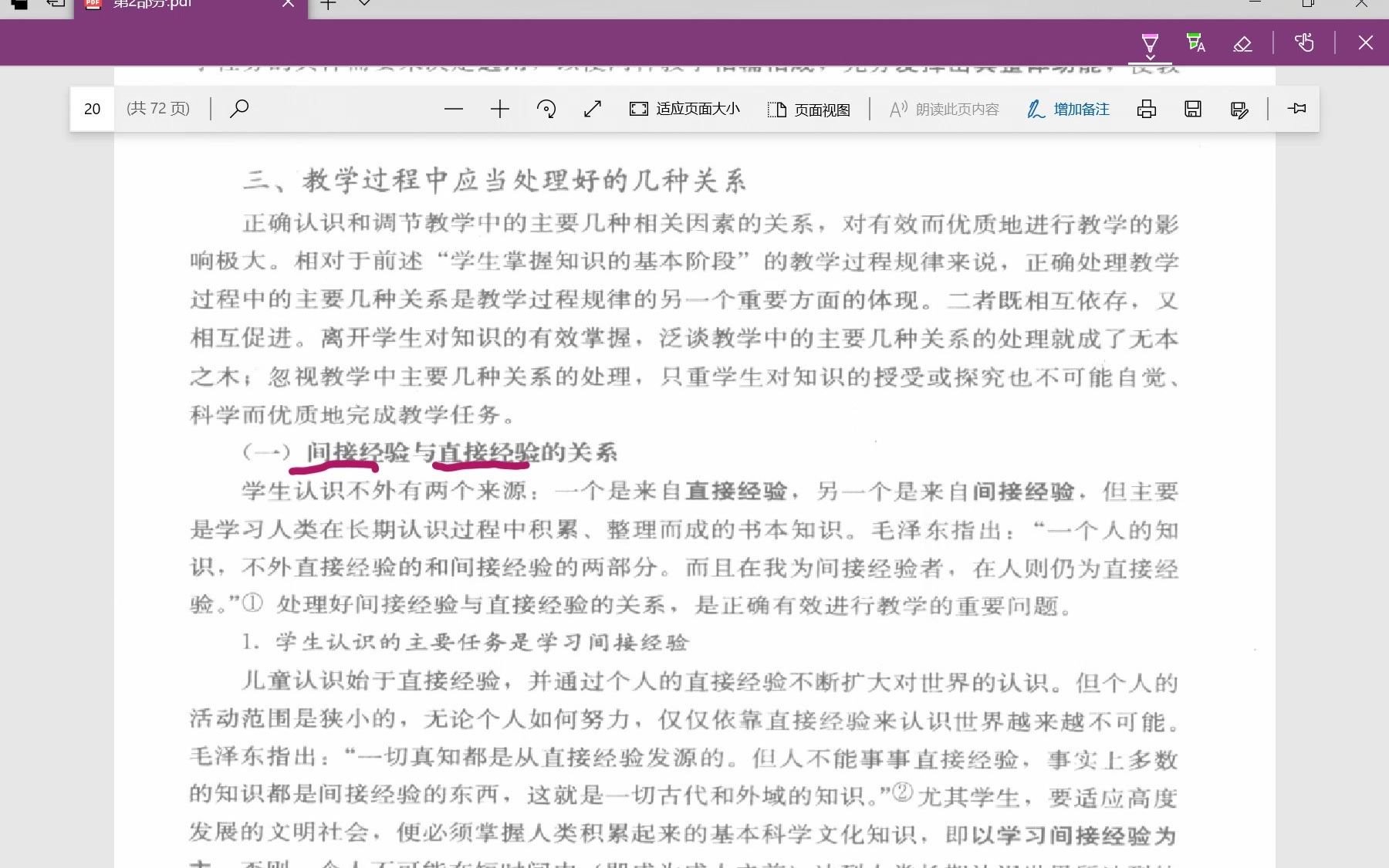This screenshot has width=1389, height=868.
Task: Select the text highlighter tool
Action: 1196,42
